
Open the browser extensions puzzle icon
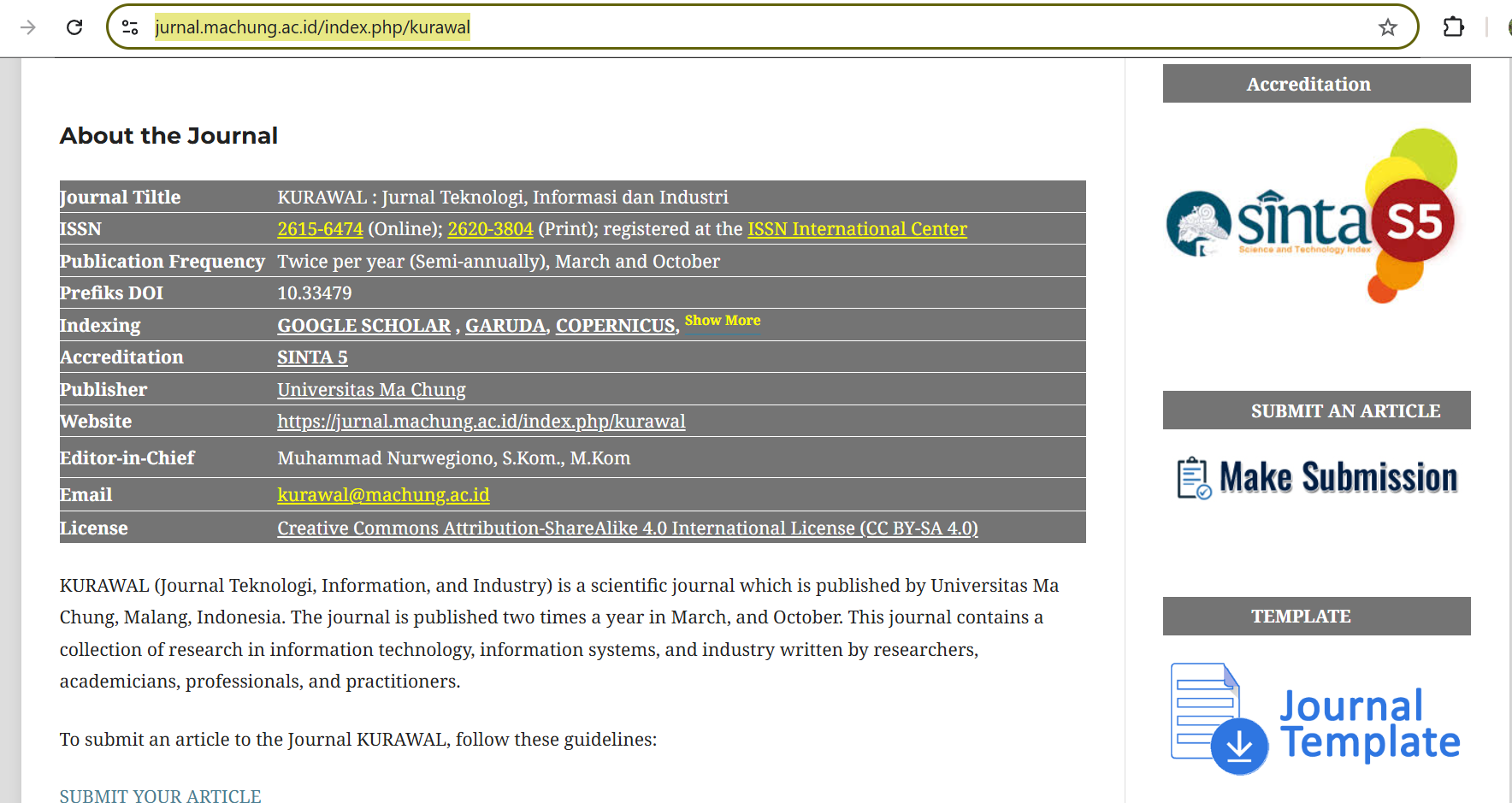point(1453,27)
